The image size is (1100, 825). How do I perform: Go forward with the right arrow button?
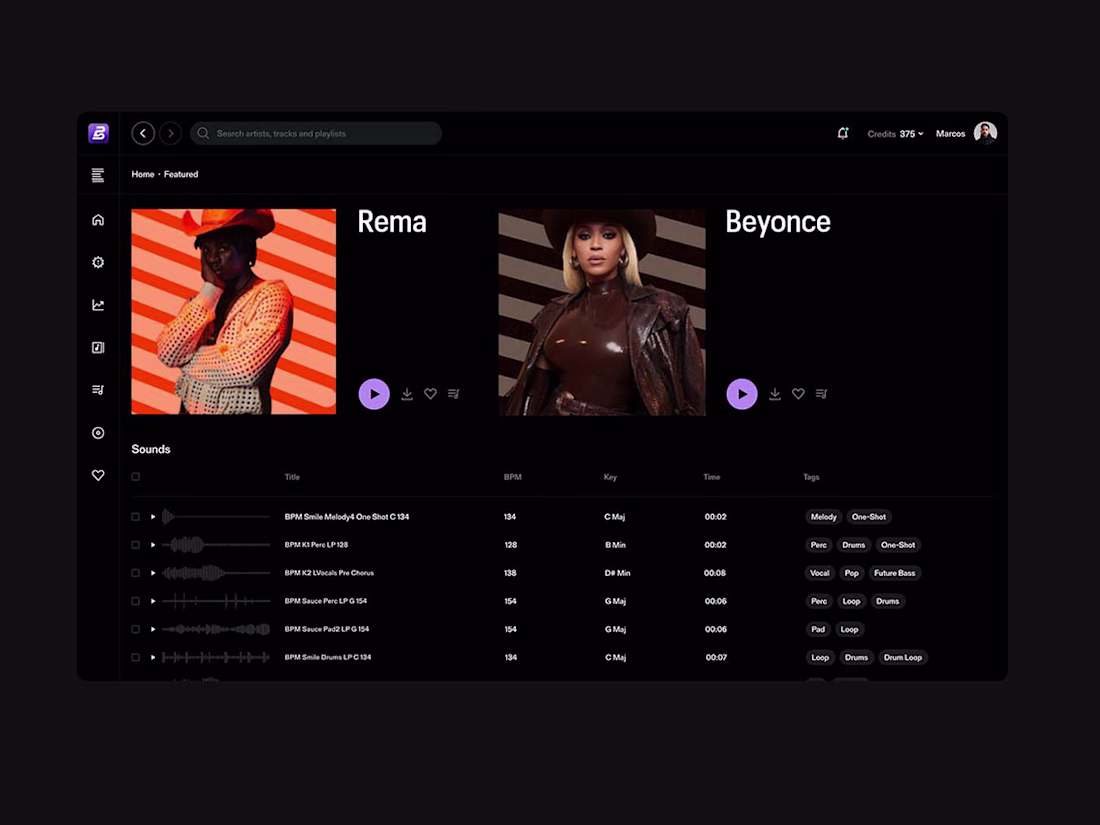(x=170, y=133)
